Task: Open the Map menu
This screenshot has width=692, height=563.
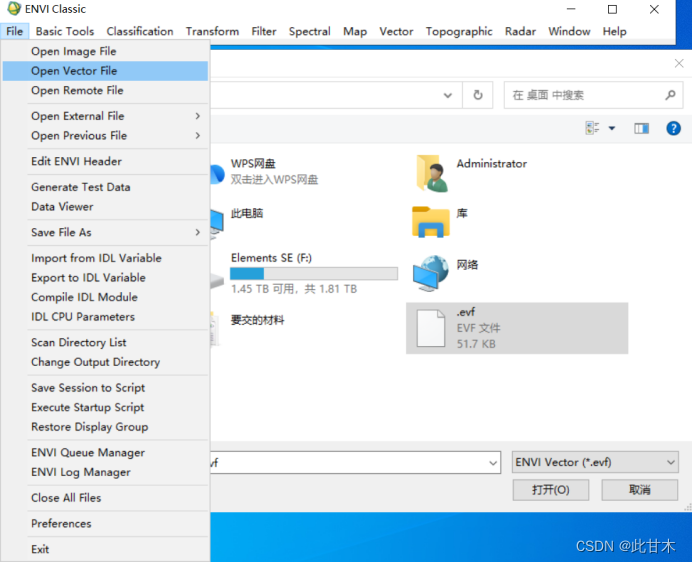Action: point(355,31)
